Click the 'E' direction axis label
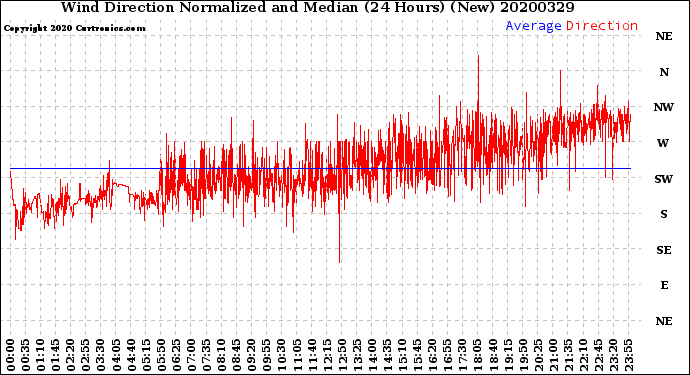The image size is (690, 375). [x=664, y=285]
